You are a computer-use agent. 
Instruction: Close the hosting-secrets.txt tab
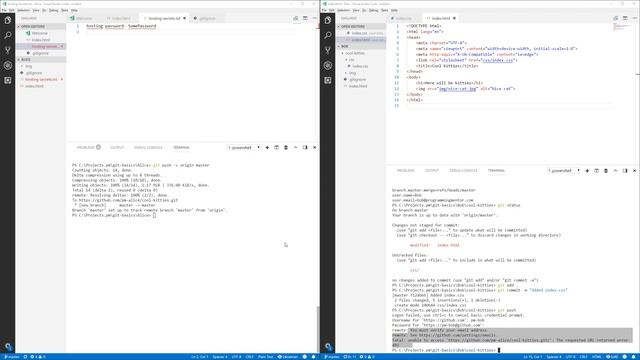(184, 18)
